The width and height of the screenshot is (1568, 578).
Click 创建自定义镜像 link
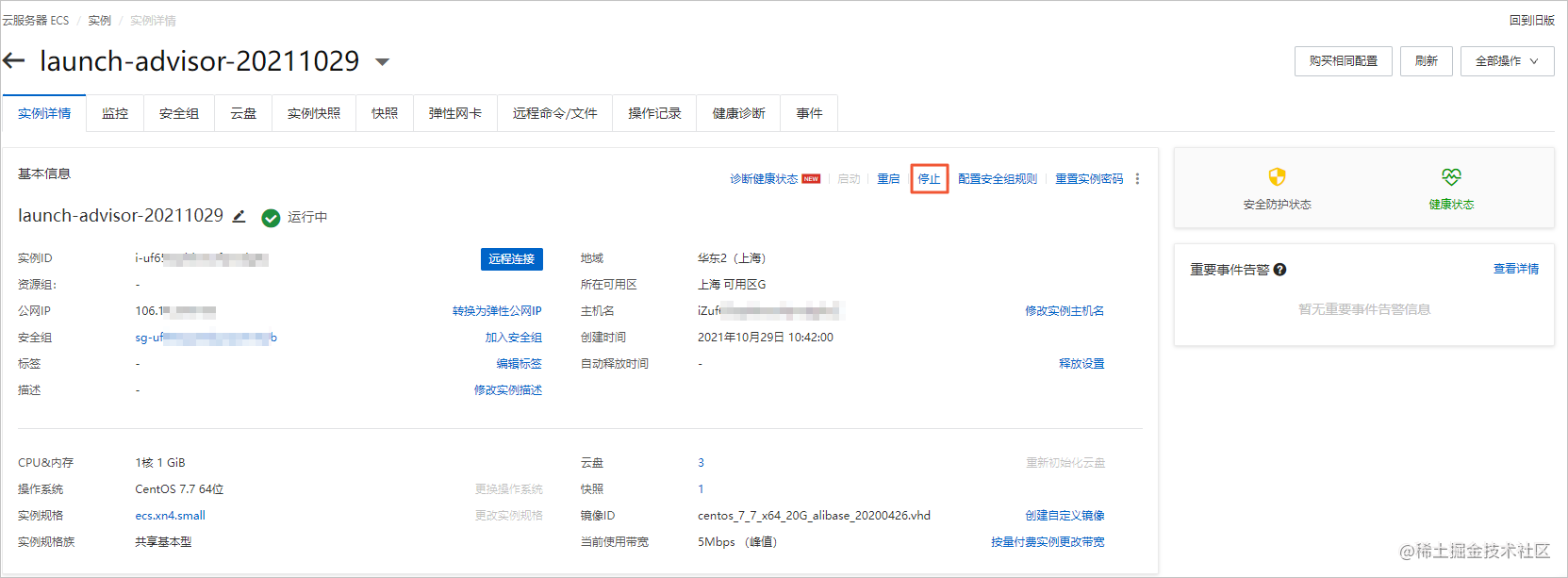click(1065, 516)
